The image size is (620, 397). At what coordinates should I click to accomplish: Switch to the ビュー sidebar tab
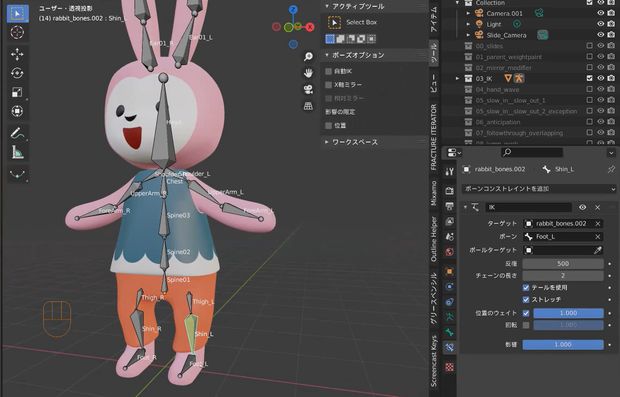click(434, 83)
